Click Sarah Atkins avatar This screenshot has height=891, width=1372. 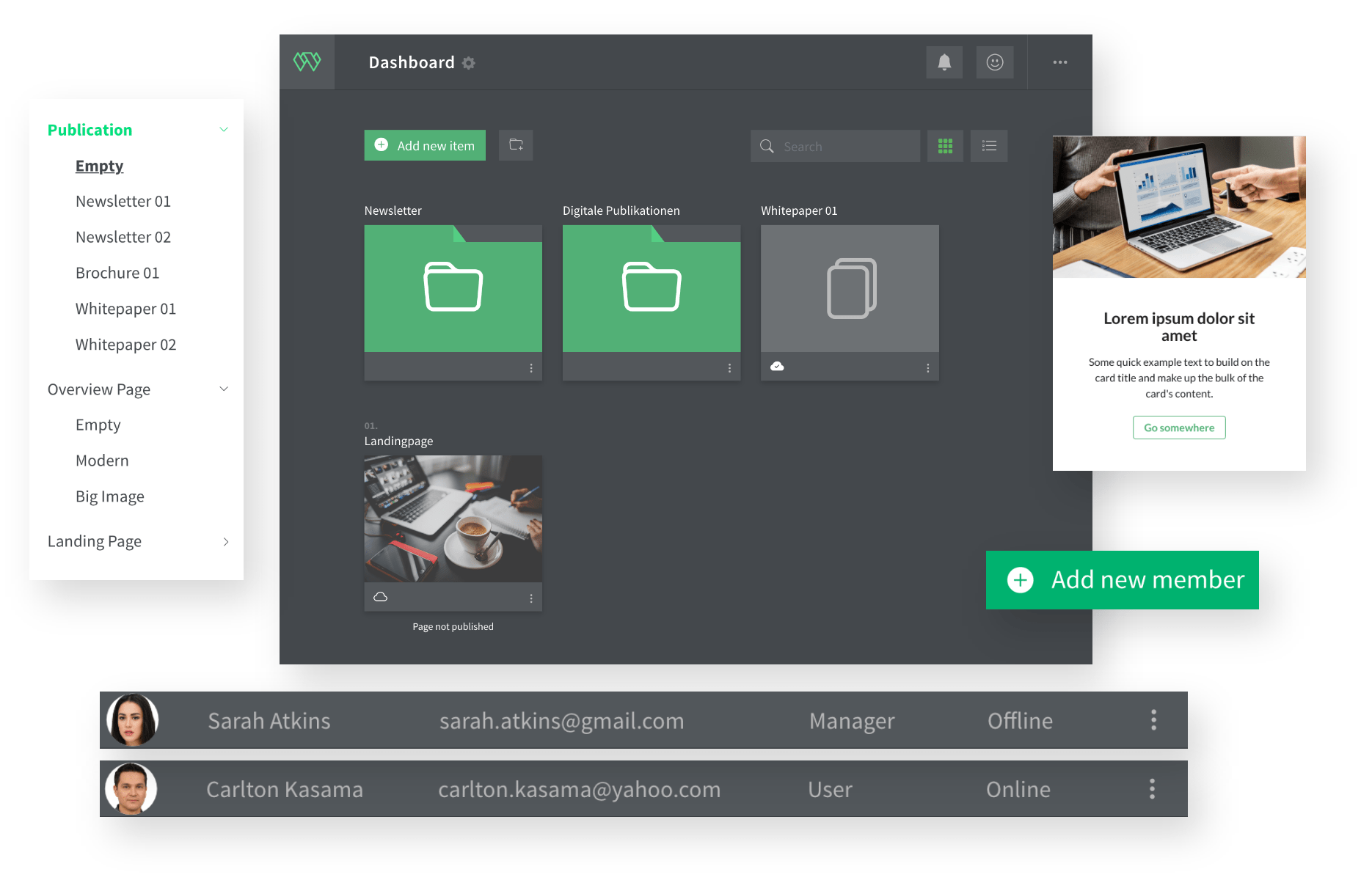pyautogui.click(x=132, y=720)
